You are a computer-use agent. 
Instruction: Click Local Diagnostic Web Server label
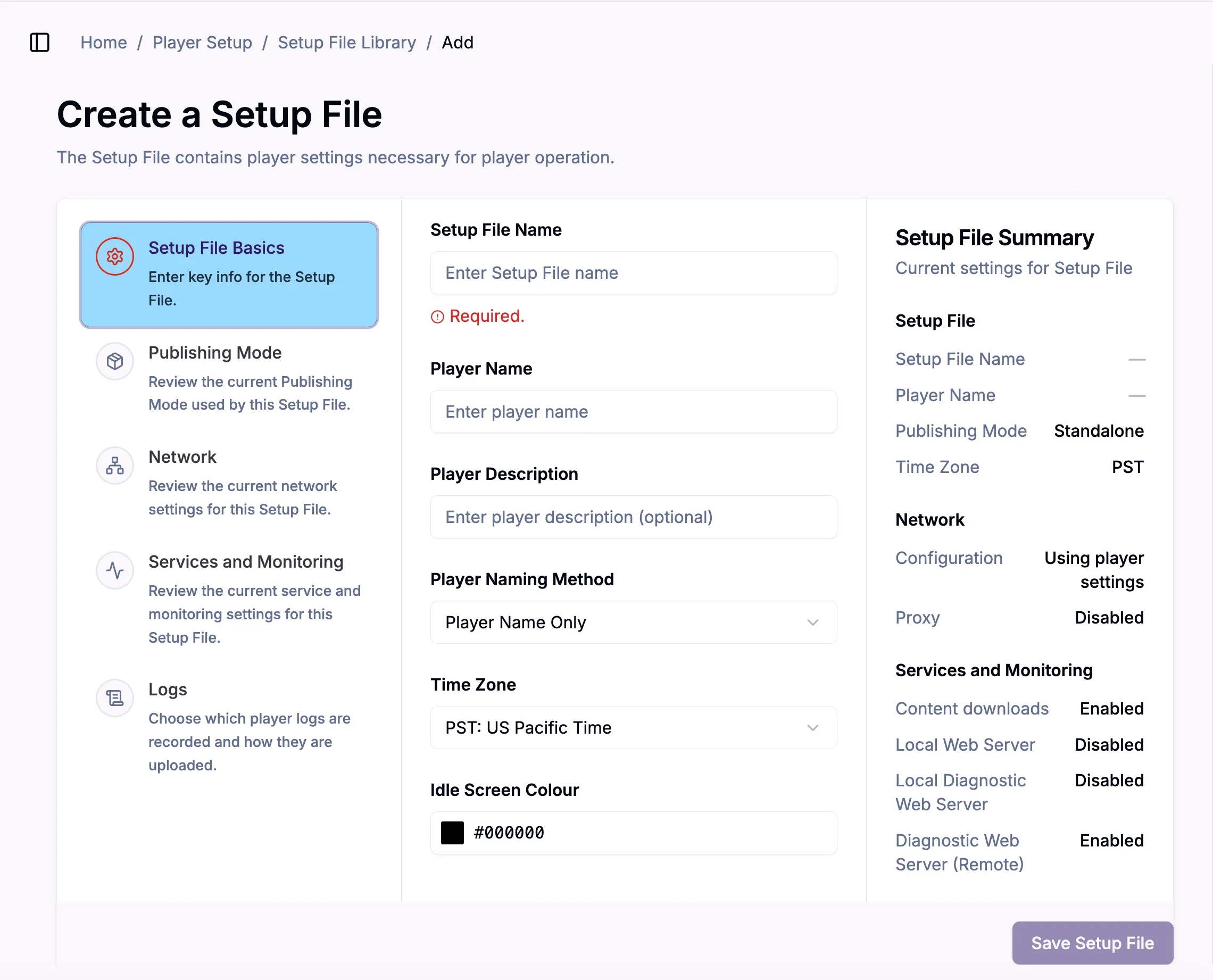(x=961, y=792)
